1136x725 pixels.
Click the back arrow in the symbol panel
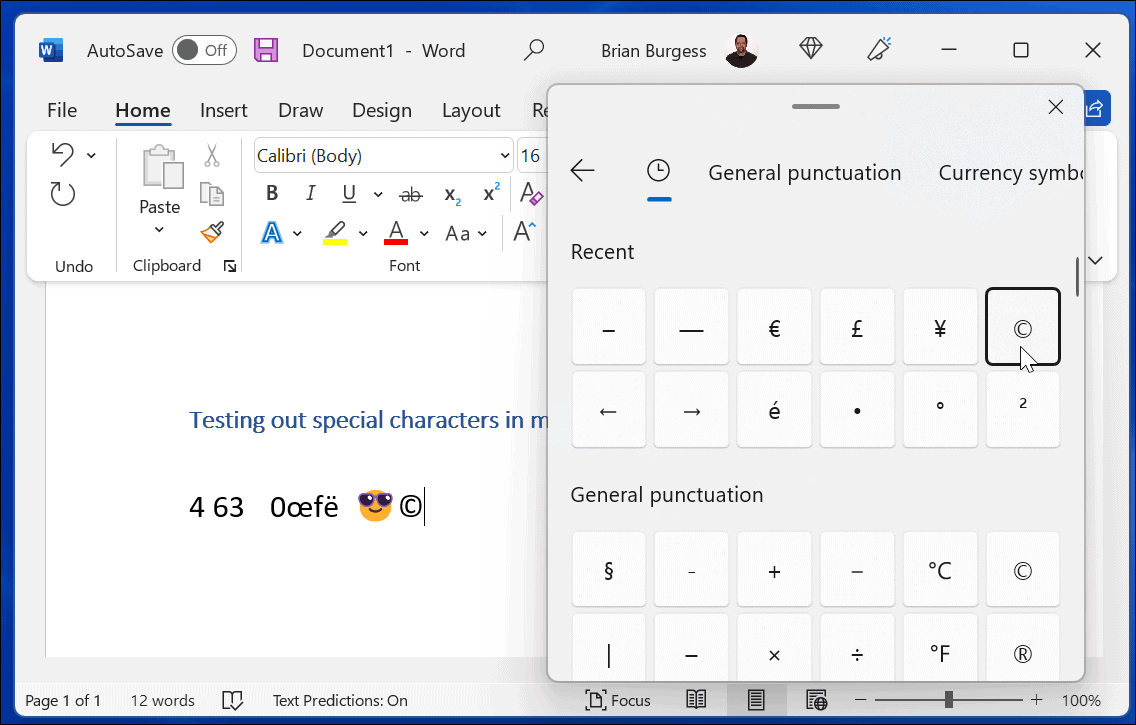coord(583,171)
